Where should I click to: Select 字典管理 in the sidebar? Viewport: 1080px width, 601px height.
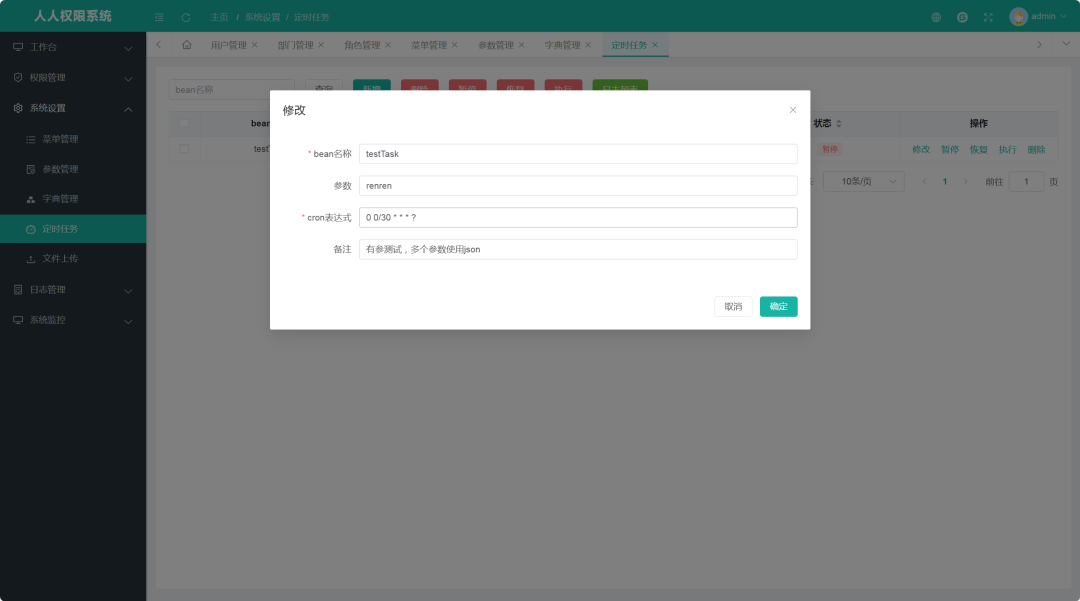[x=60, y=199]
